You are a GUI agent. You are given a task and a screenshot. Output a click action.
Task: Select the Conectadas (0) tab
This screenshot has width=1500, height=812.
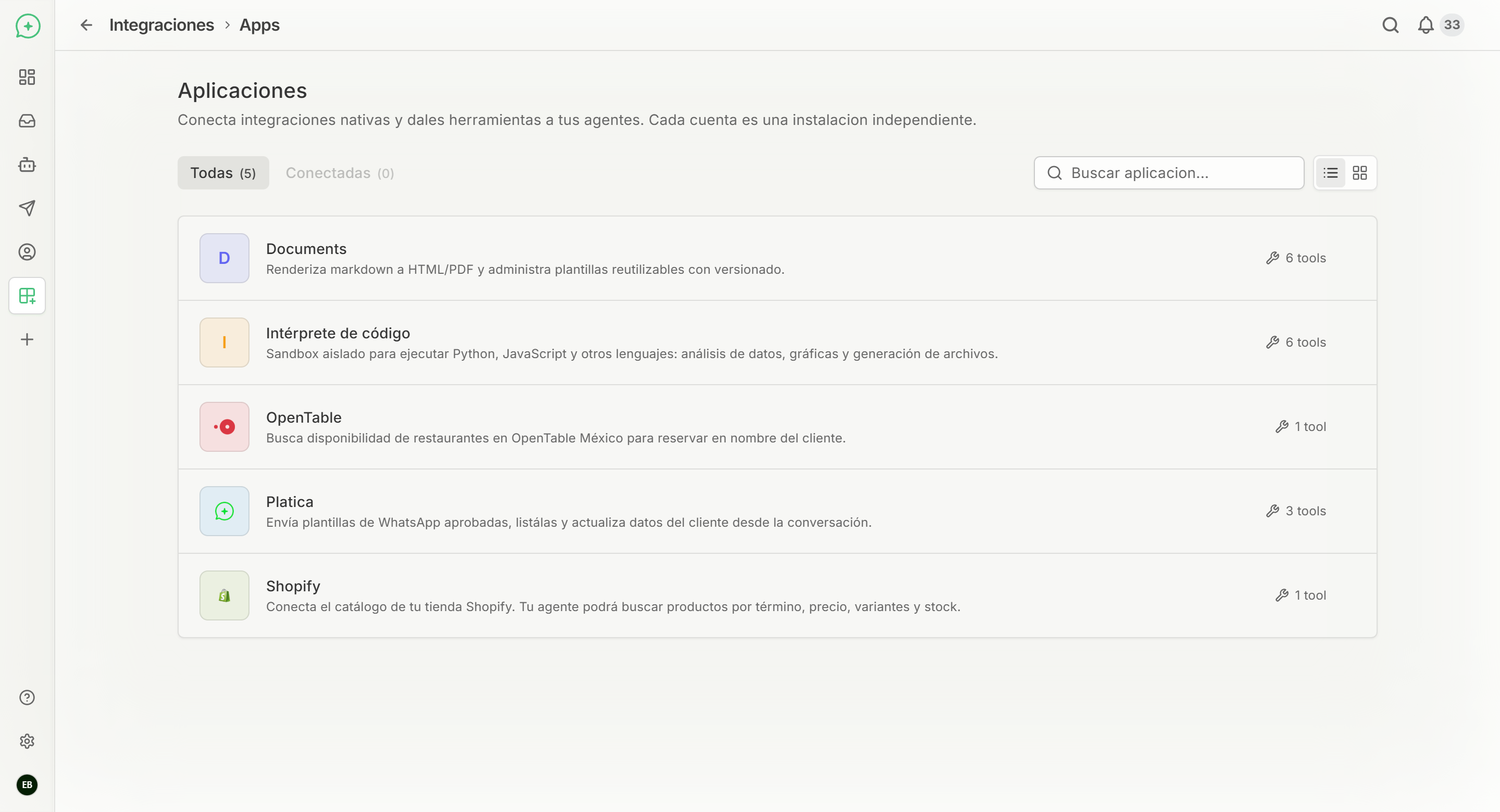340,173
